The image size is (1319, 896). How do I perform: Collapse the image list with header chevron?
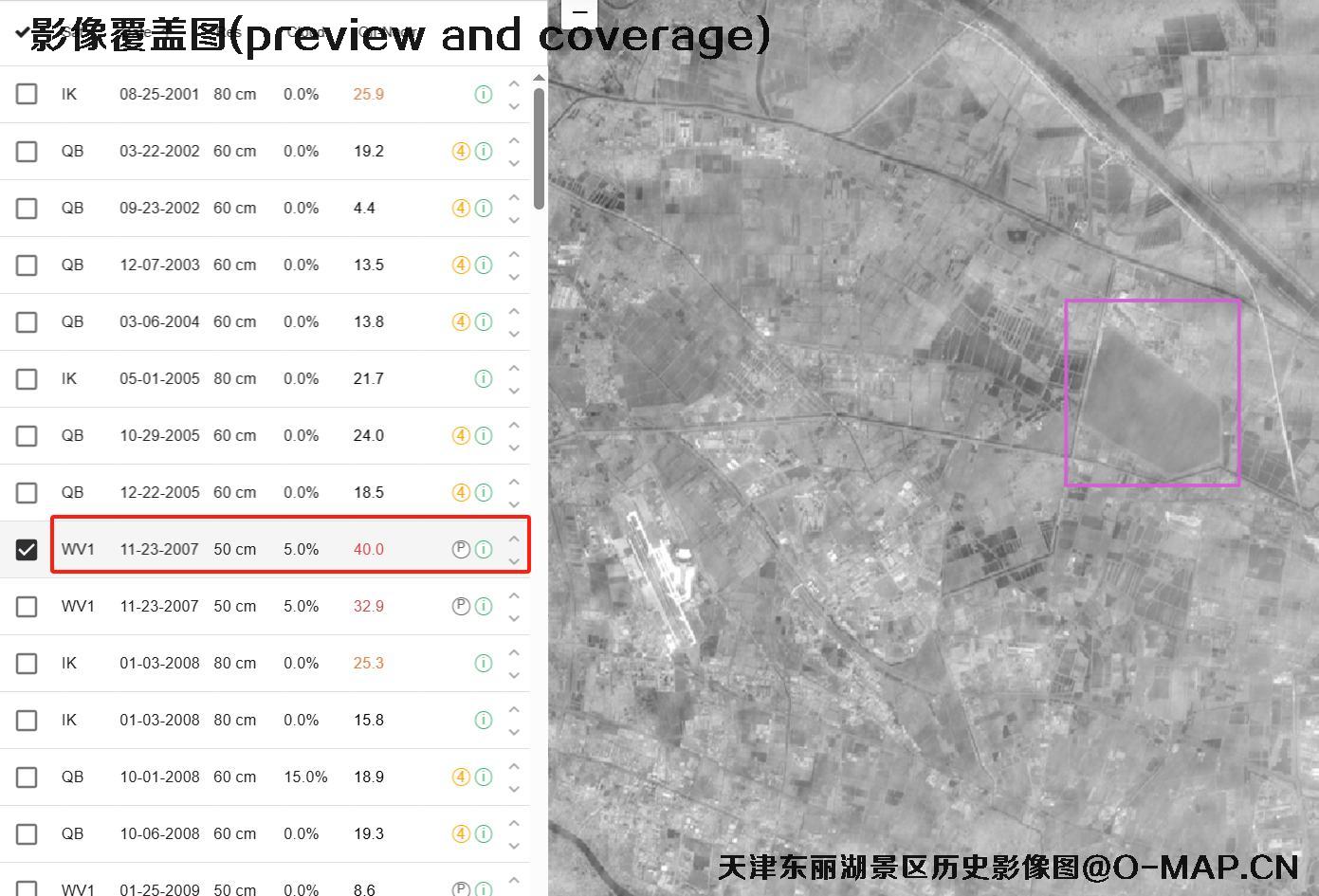click(x=21, y=33)
